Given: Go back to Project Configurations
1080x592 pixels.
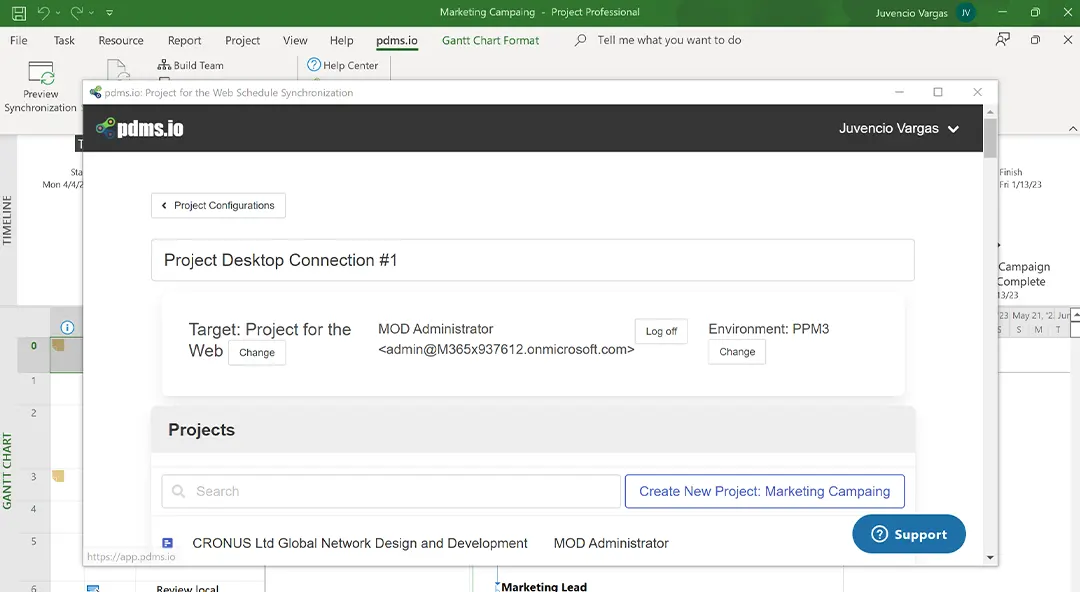Looking at the screenshot, I should (x=218, y=205).
